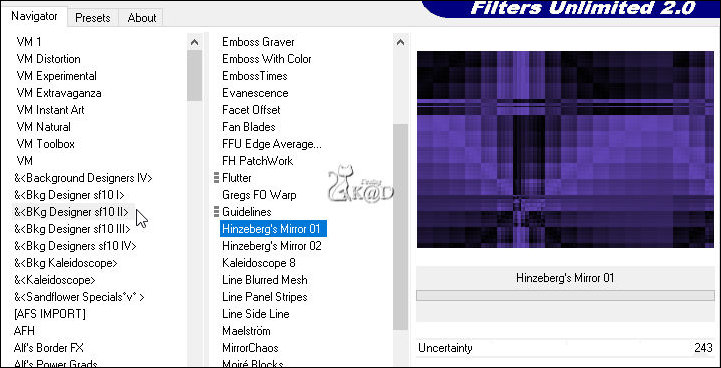Select &<BKg Designer sf10 II> category

(x=72, y=212)
